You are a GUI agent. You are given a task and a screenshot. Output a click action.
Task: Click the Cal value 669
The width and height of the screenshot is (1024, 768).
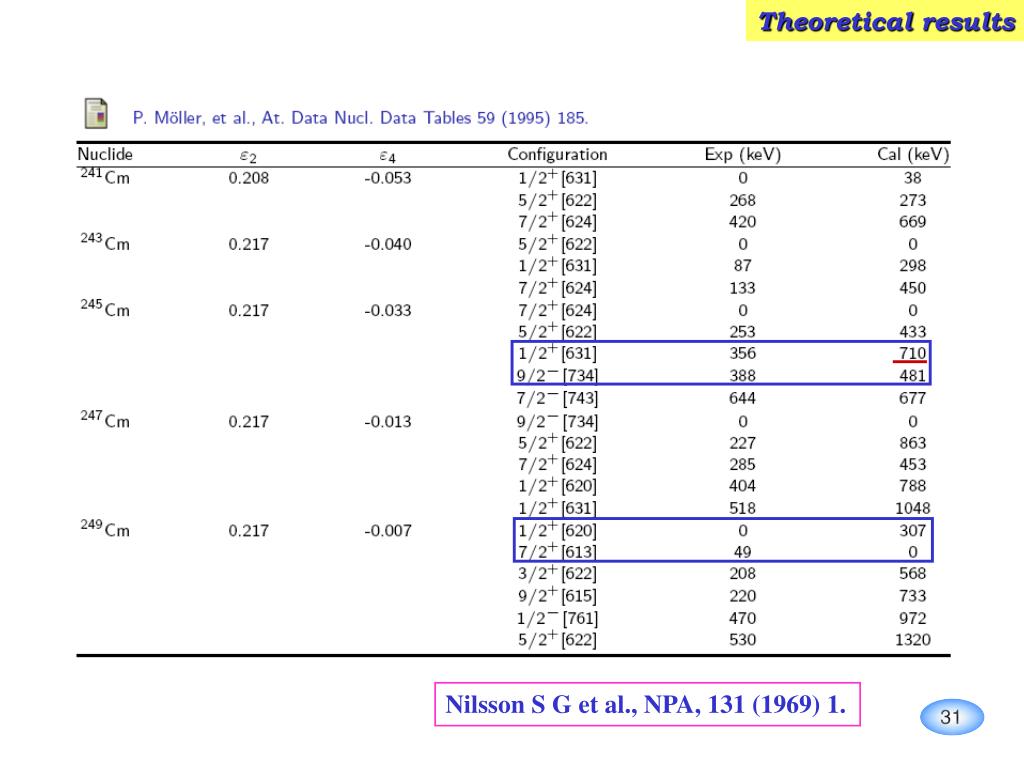click(912, 222)
